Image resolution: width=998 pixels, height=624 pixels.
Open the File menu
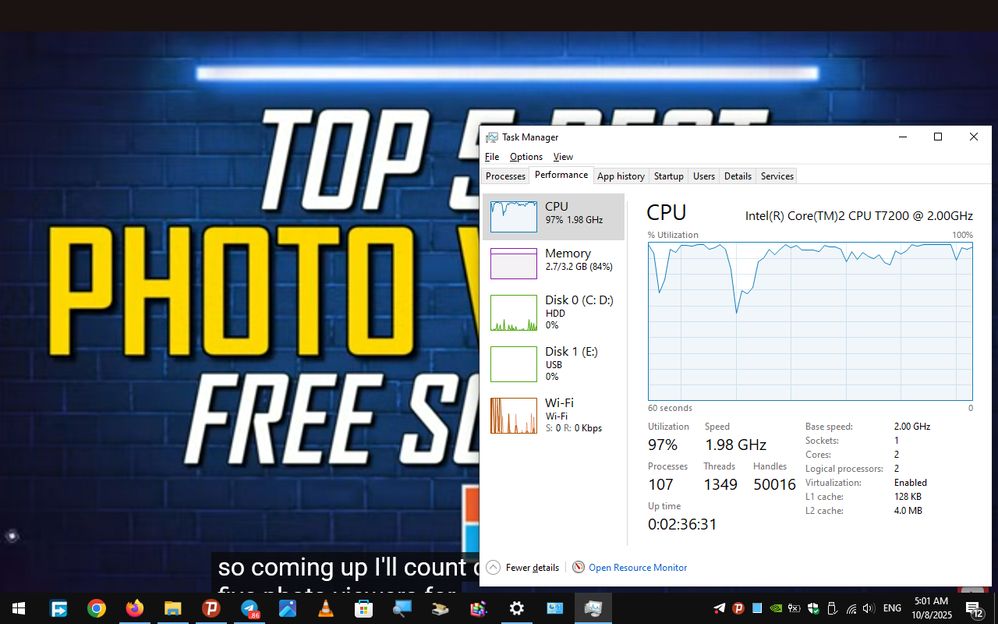pos(491,157)
